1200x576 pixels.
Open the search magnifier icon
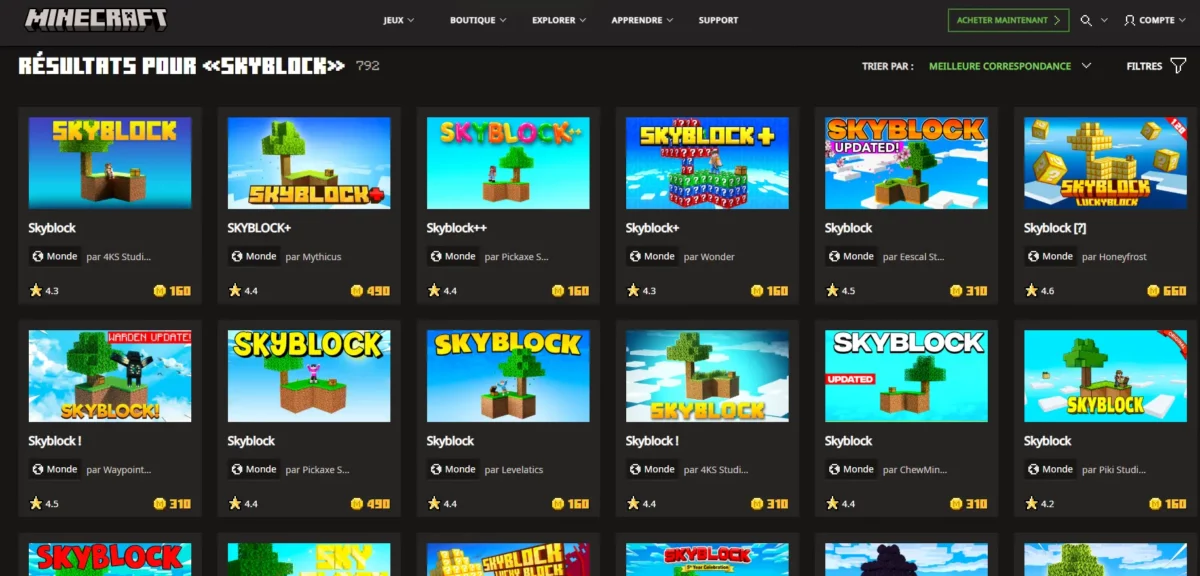coord(1086,20)
